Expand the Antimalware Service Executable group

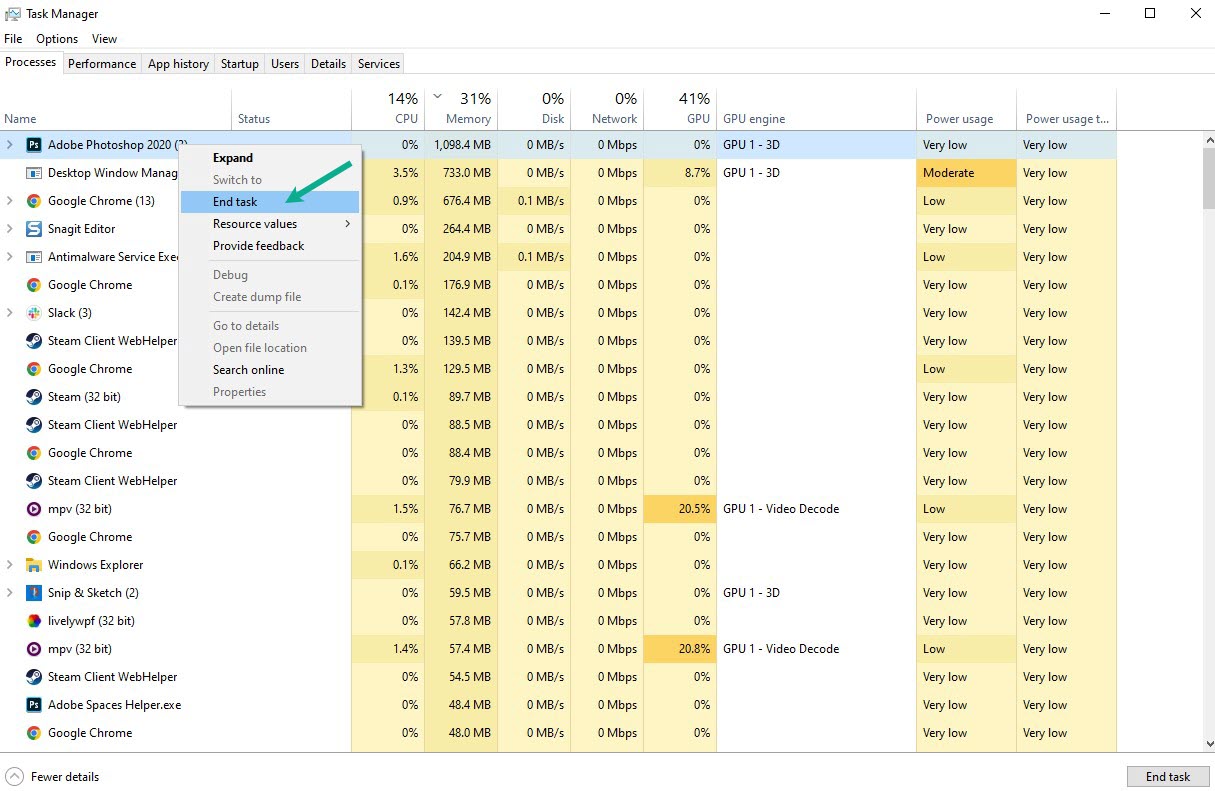(10, 257)
